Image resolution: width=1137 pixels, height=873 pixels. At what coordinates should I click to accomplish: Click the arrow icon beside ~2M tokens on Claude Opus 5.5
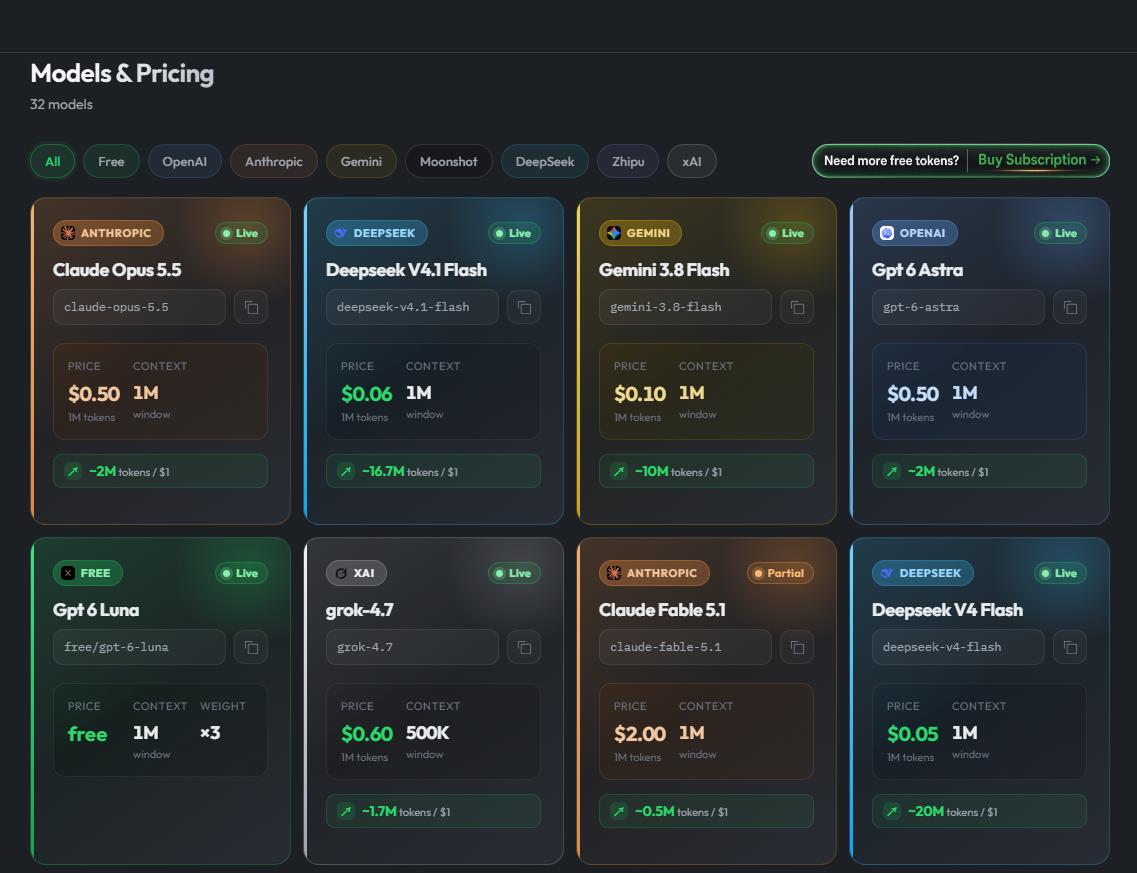point(73,471)
